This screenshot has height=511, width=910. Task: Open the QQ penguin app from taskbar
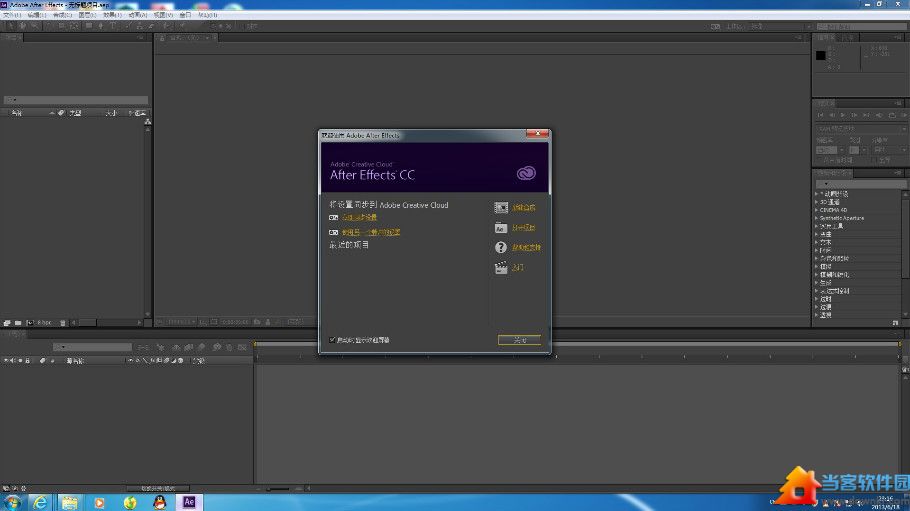(x=160, y=502)
